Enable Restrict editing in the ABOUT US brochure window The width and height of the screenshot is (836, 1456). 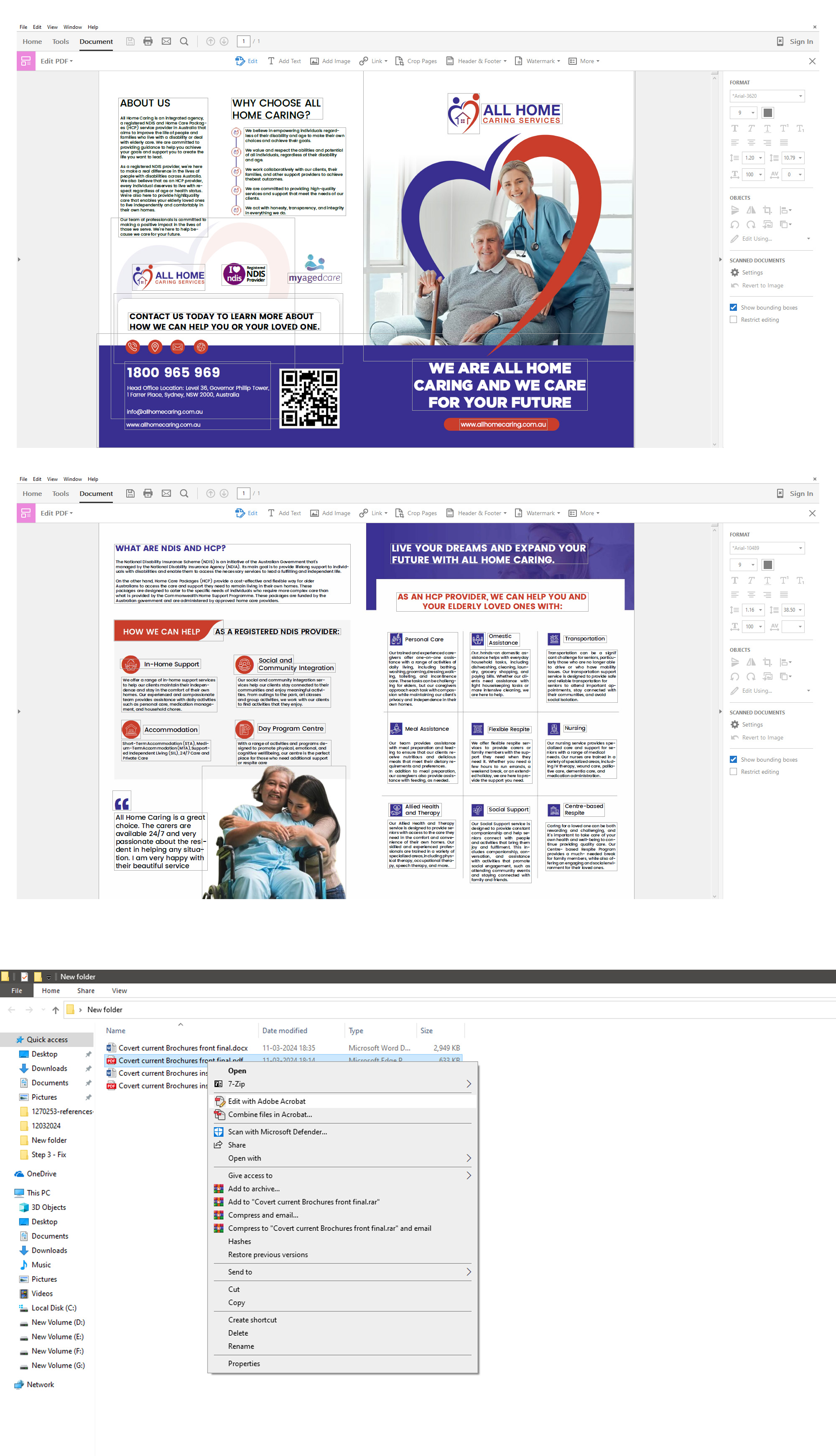733,320
